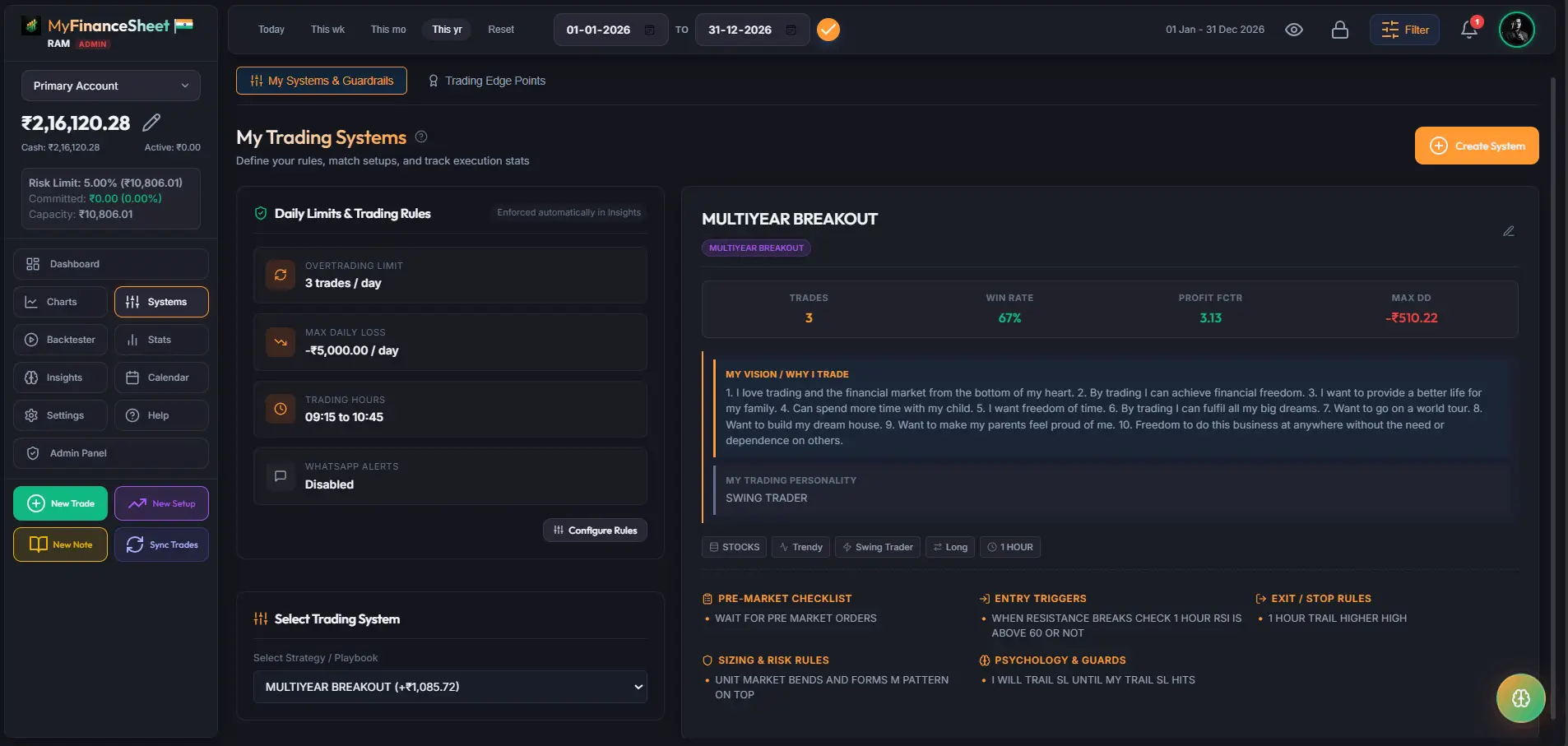The image size is (1568, 746).
Task: Open the floating AI brain assistant button
Action: (x=1521, y=698)
